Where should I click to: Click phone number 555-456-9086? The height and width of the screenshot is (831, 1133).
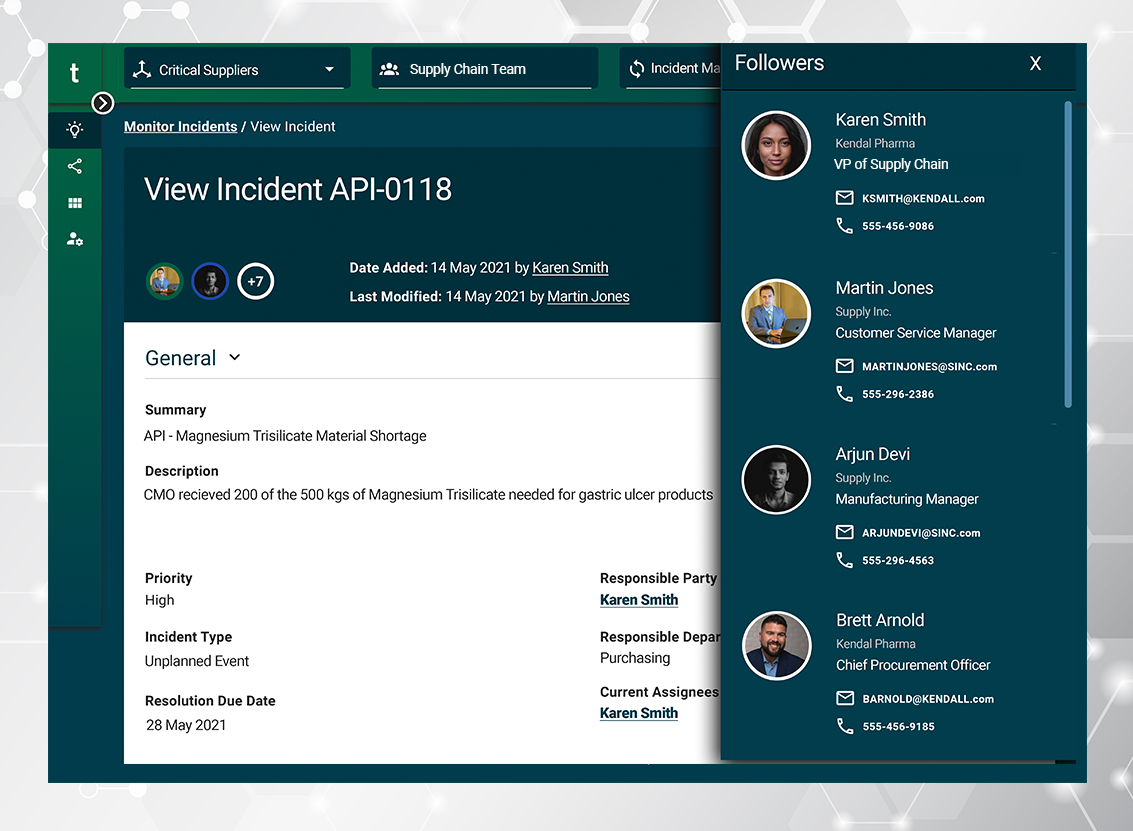point(897,226)
